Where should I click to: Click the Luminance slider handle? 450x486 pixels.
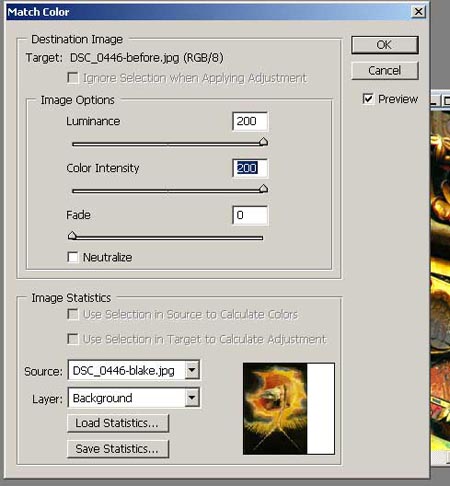[x=263, y=142]
